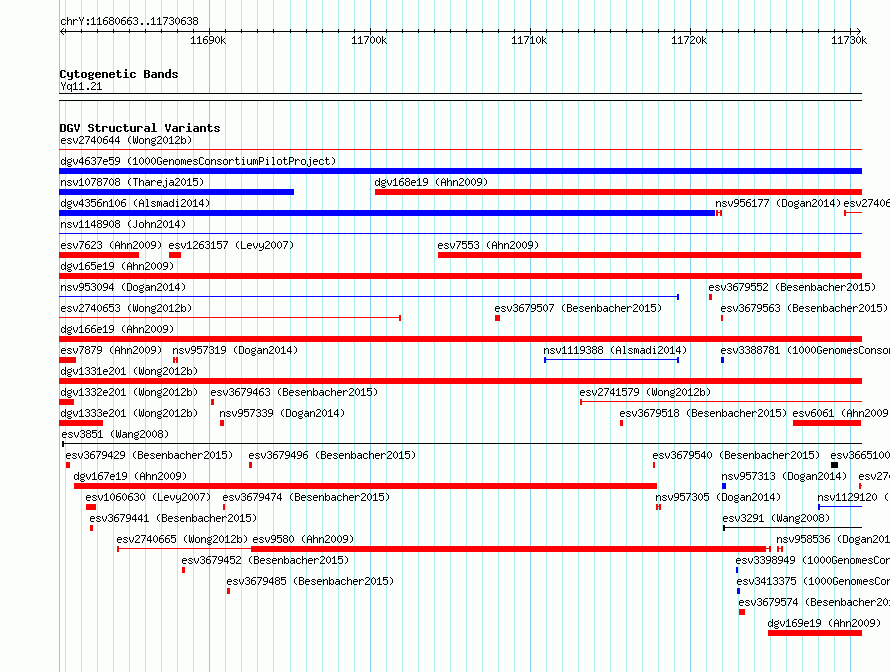
Task: Click esv3679452 (Besenbacher2015) label
Action: click(x=265, y=560)
